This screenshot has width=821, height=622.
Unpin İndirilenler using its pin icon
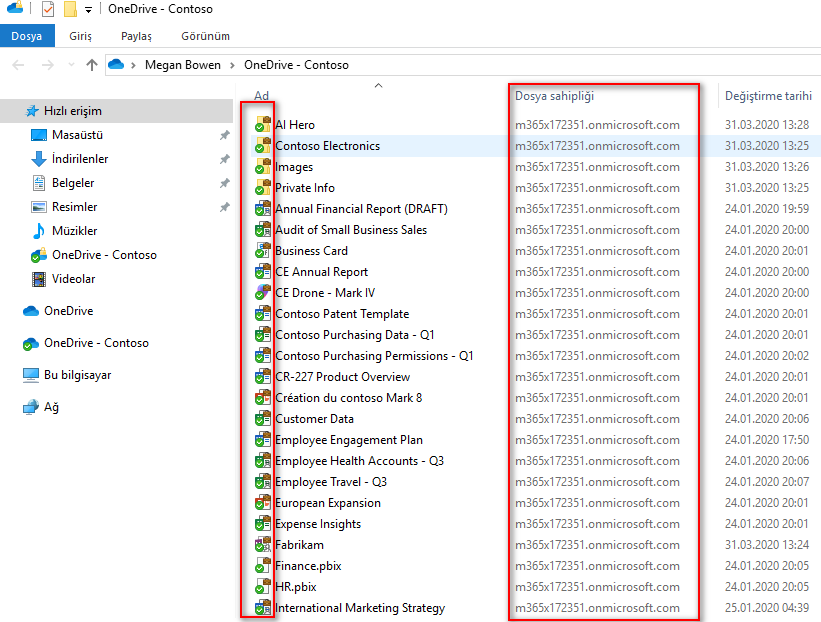(x=225, y=159)
